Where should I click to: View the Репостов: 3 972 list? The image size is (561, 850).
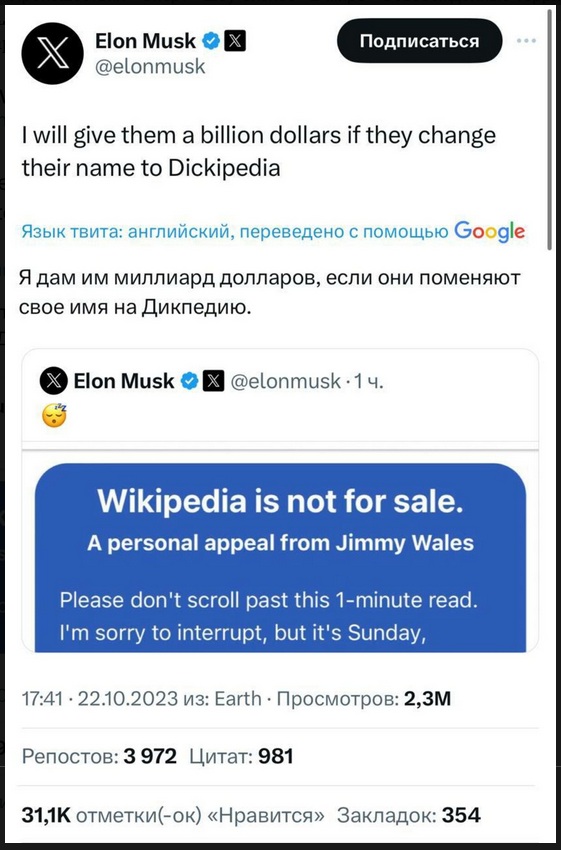[99, 756]
